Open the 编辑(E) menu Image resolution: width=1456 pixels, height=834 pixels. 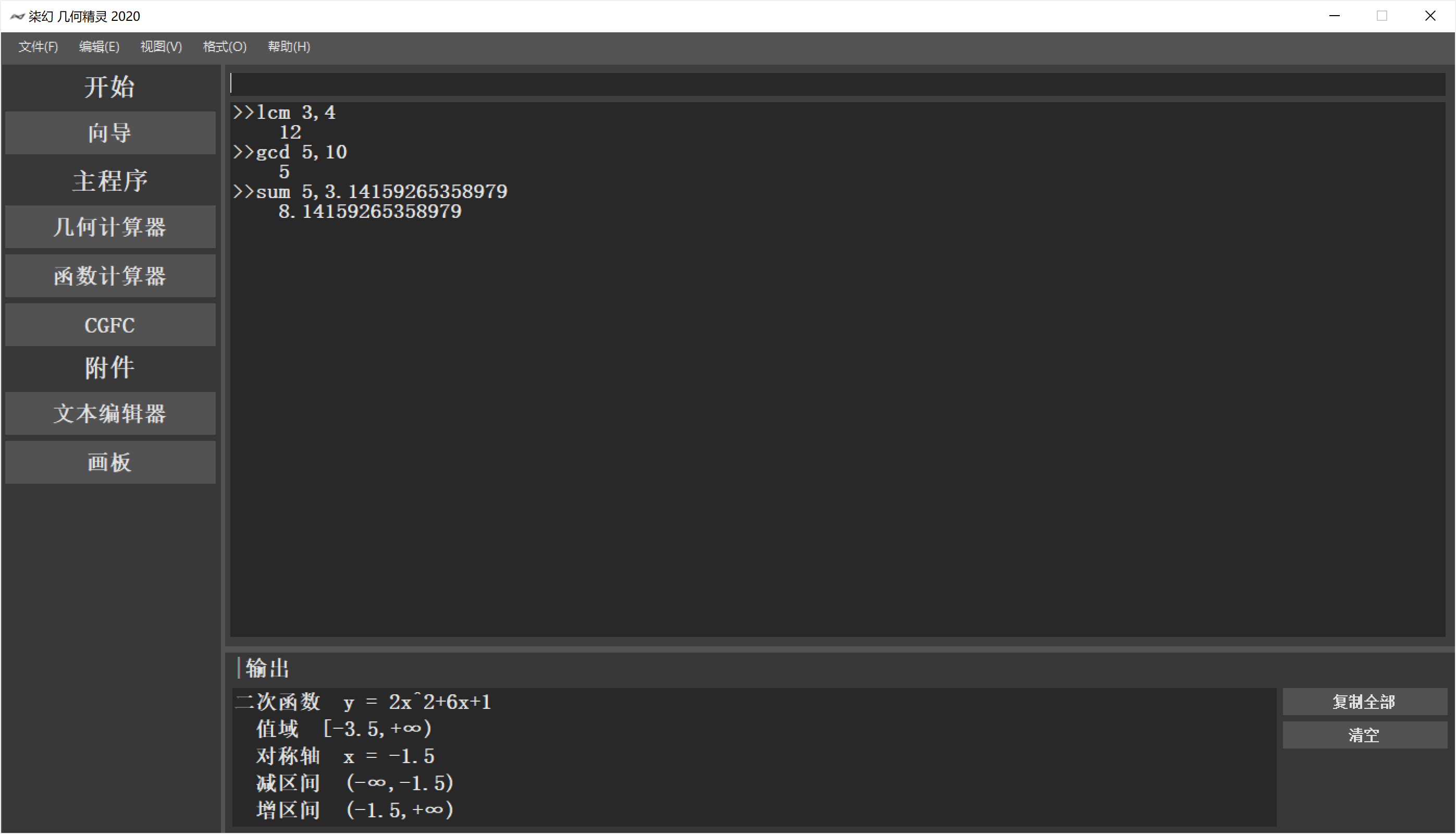tap(99, 47)
